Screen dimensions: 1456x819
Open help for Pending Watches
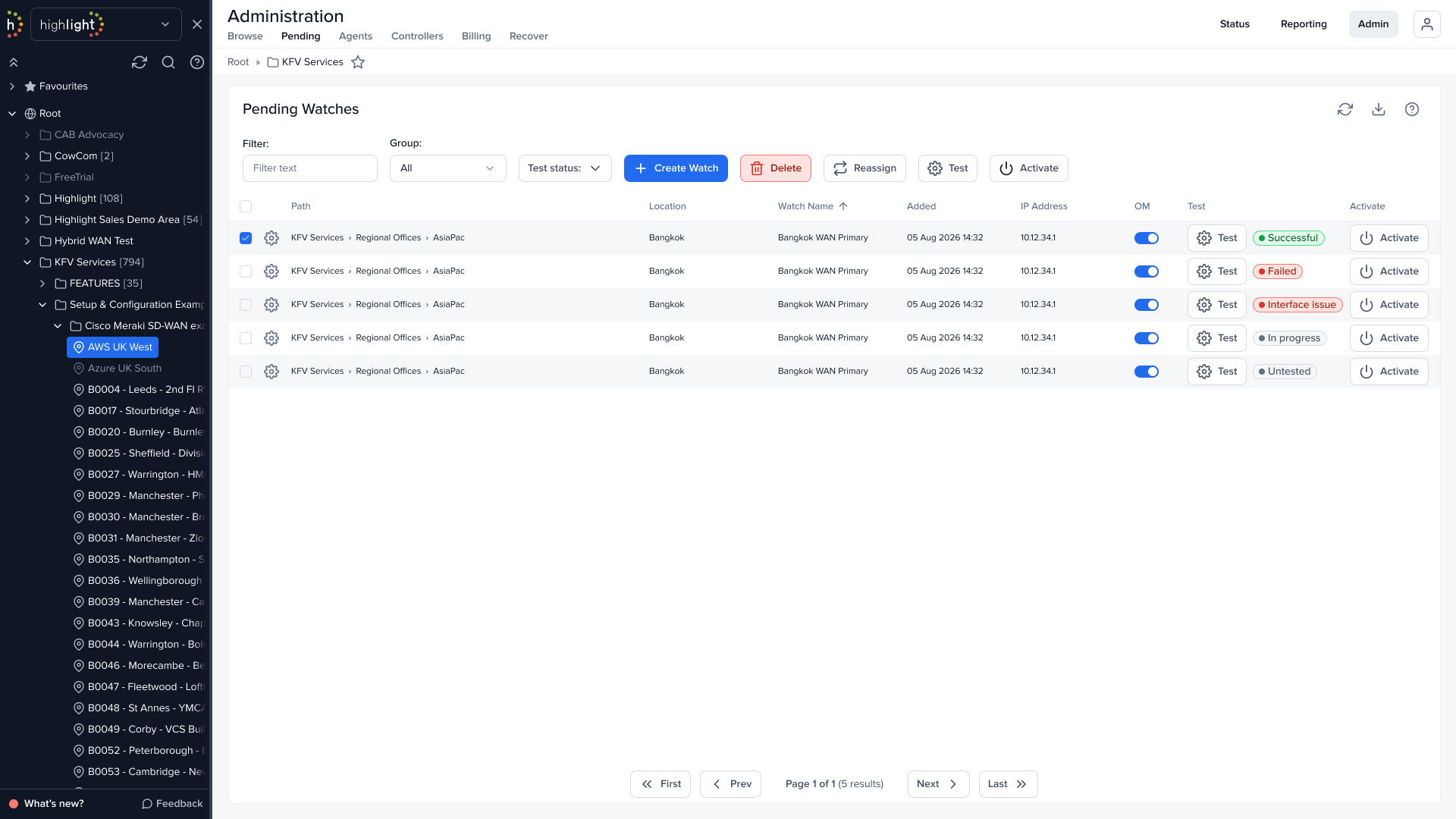click(1412, 109)
